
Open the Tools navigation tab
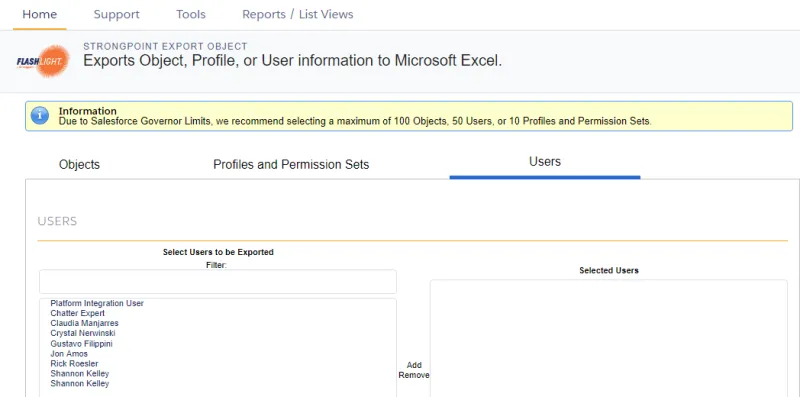tap(191, 14)
